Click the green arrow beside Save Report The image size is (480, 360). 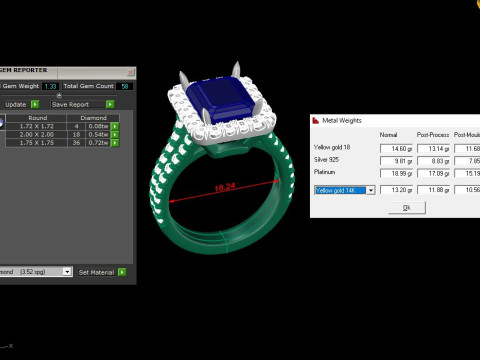[x=110, y=104]
